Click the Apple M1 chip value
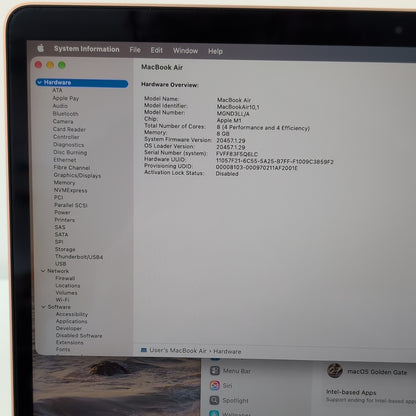416x416 pixels. coord(229,120)
